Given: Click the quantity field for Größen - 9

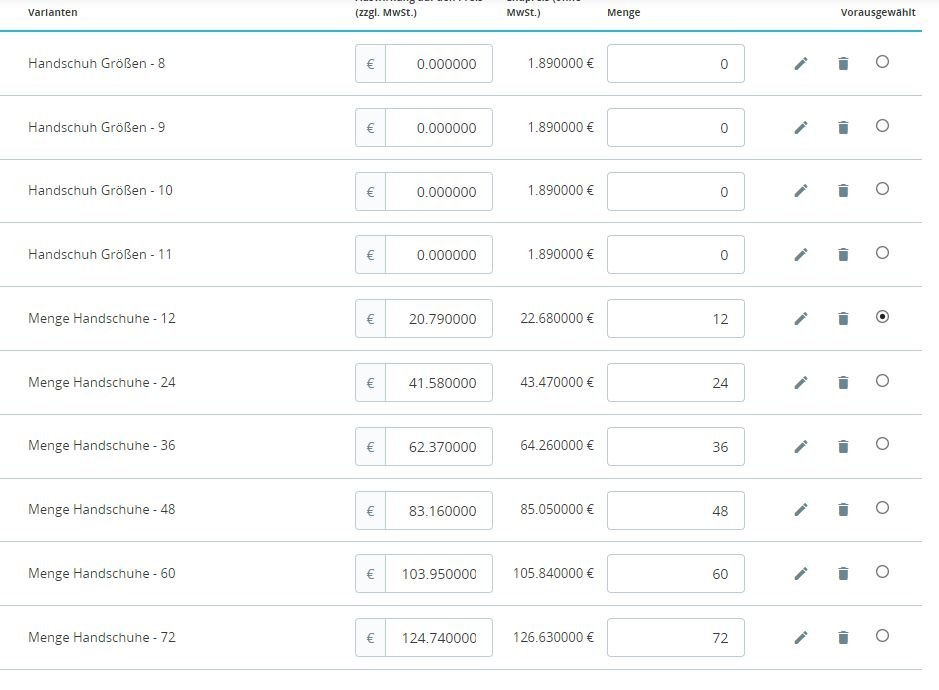Looking at the screenshot, I should tap(676, 128).
